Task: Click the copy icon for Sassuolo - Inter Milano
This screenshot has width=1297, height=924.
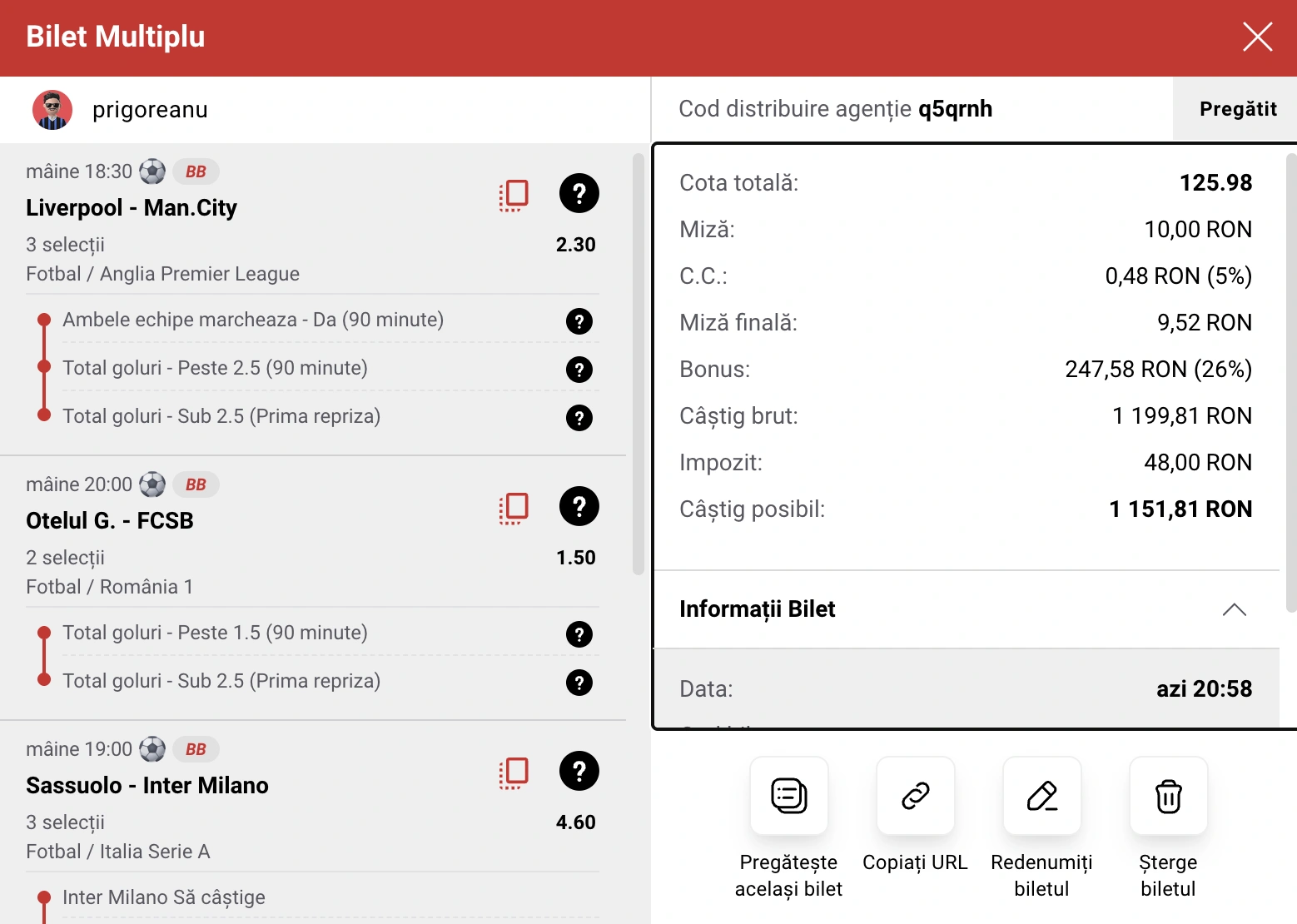Action: click(x=514, y=772)
